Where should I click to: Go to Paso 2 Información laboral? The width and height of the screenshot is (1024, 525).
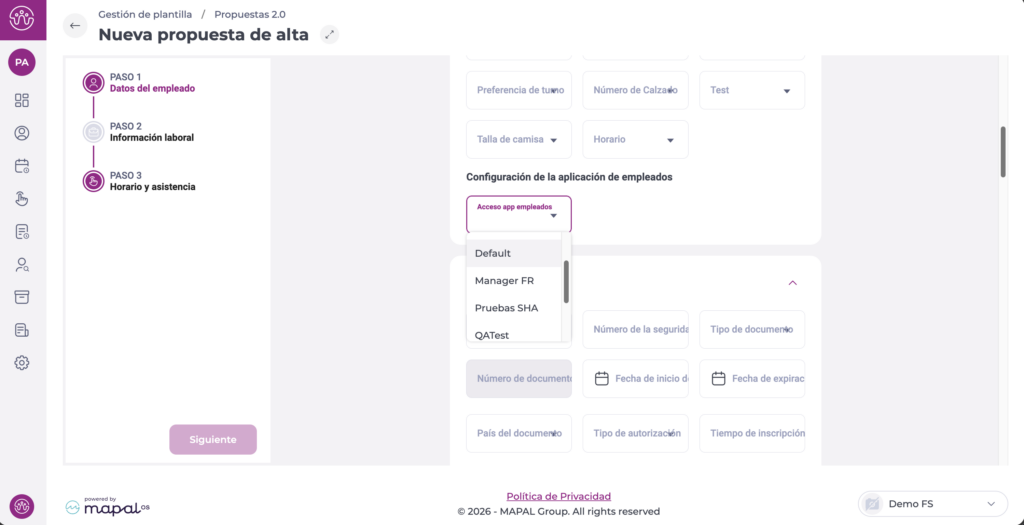click(151, 132)
